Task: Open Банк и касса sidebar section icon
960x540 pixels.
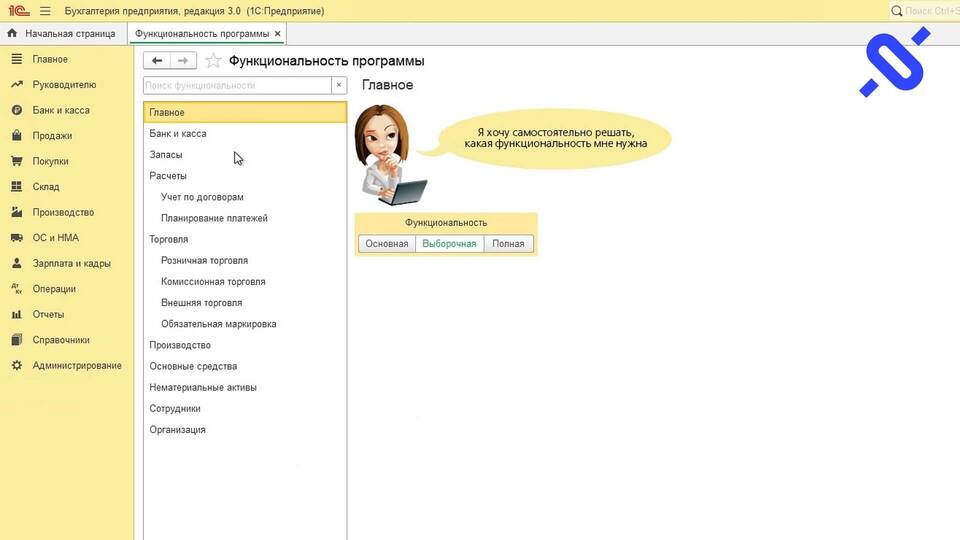Action: tap(16, 110)
